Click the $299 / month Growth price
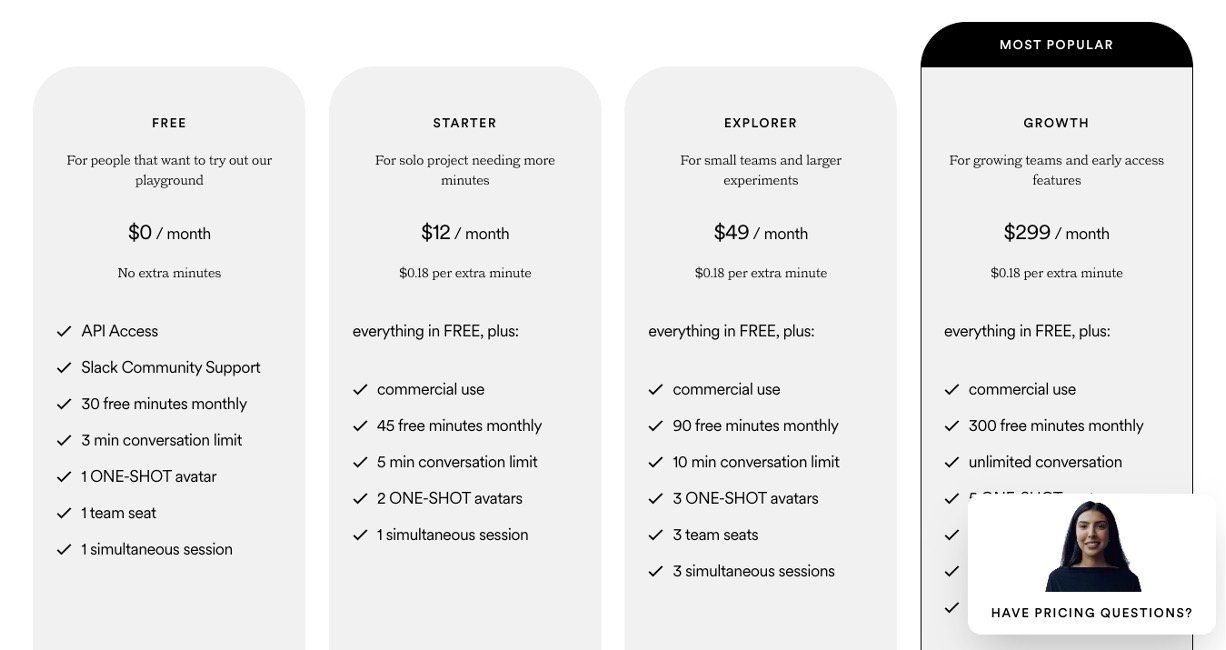The image size is (1226, 650). point(1056,233)
